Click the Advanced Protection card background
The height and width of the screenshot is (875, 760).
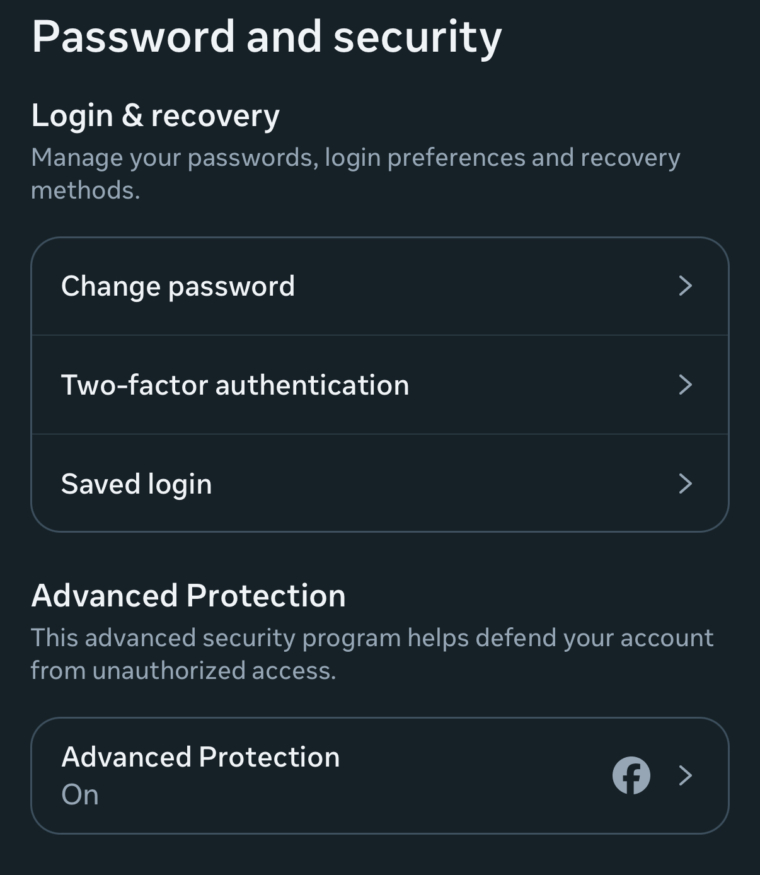[450, 774]
